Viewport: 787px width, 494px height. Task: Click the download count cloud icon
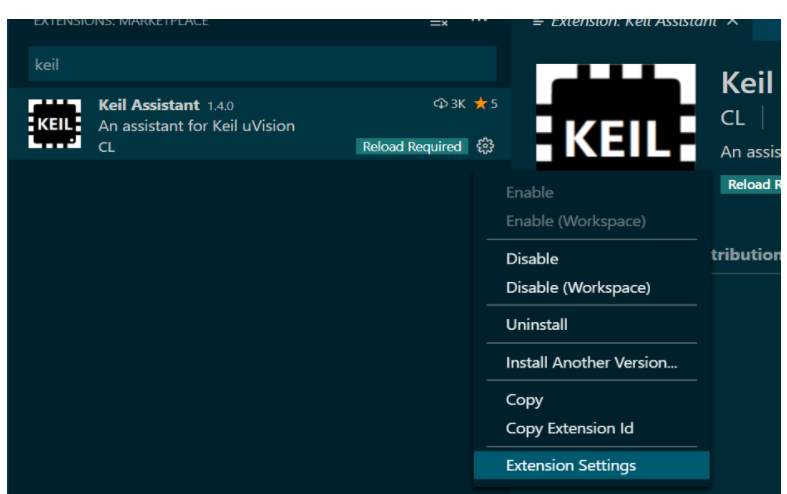440,103
